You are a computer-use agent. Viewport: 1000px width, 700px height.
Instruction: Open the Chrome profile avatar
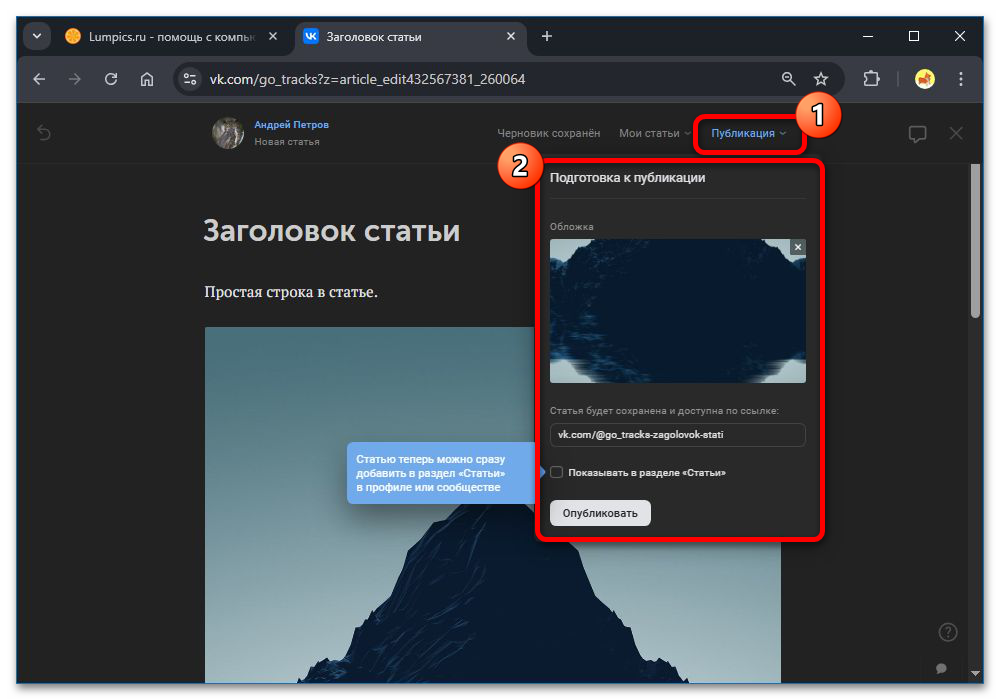pyautogui.click(x=925, y=78)
